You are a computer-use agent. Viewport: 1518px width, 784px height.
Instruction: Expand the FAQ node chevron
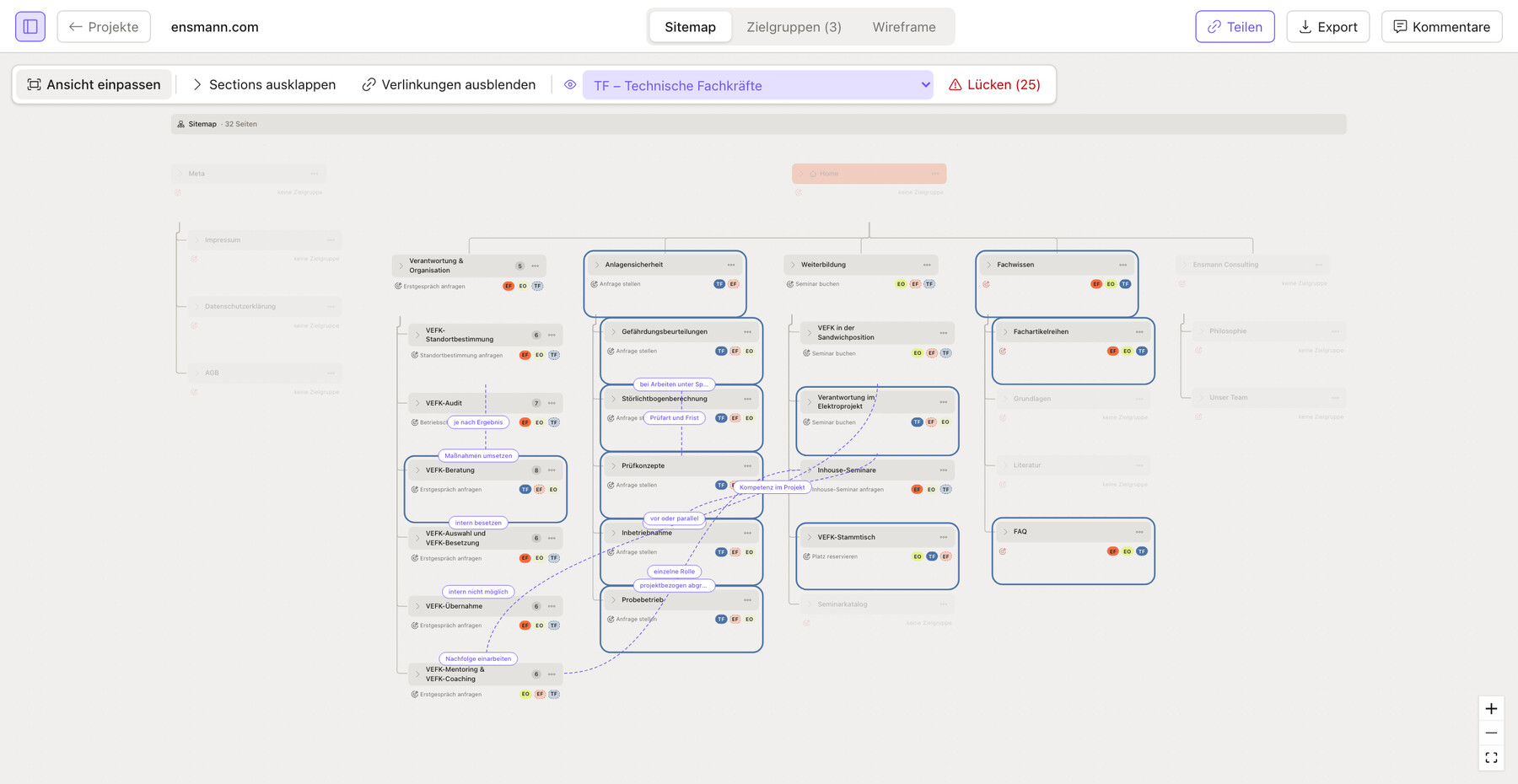(x=1005, y=532)
